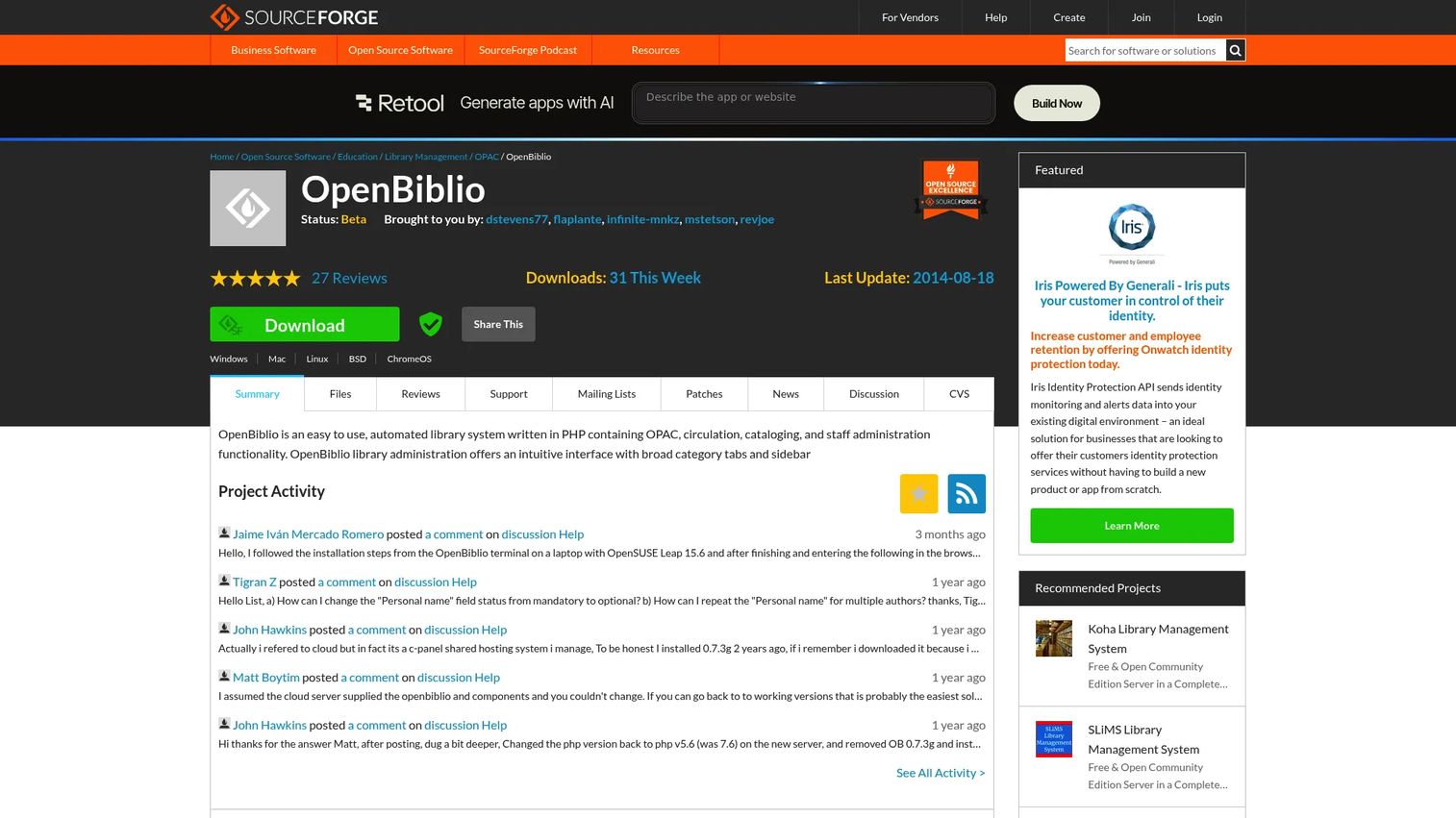Open the SLiMS Library Management thumbnail
Viewport: 1456px width, 818px height.
coord(1054,739)
